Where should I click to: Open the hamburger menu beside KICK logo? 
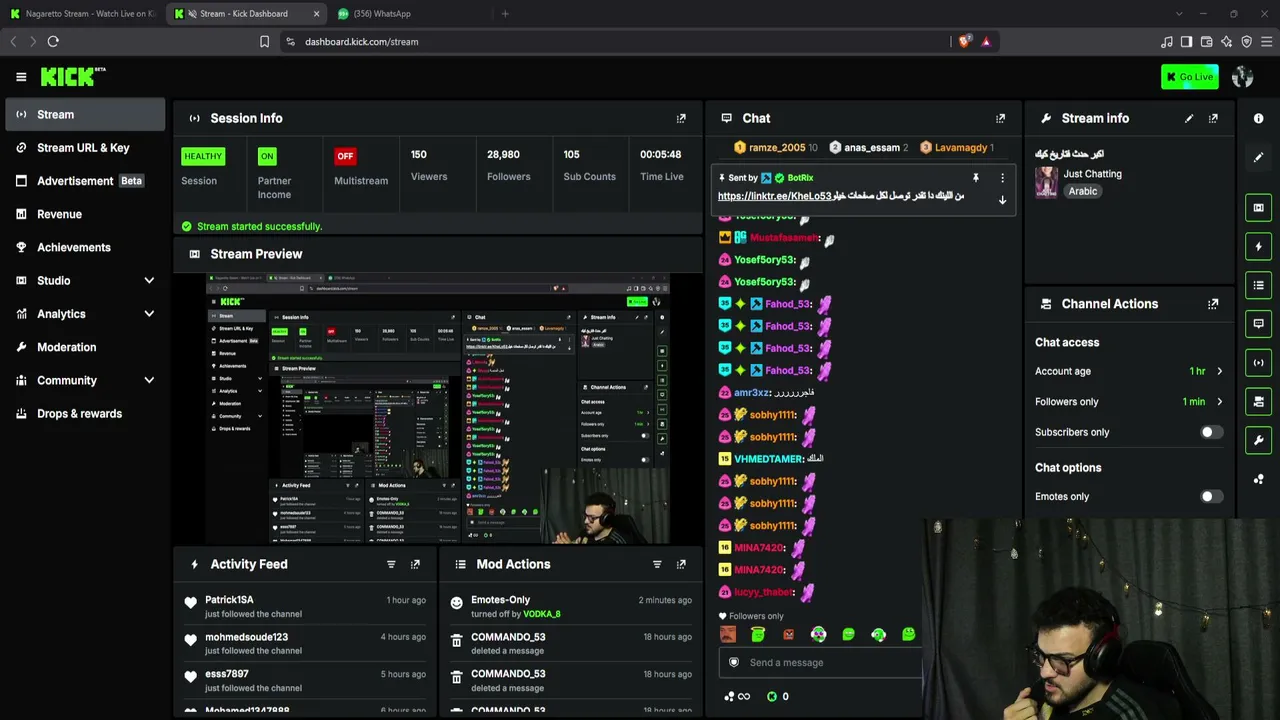pos(21,77)
